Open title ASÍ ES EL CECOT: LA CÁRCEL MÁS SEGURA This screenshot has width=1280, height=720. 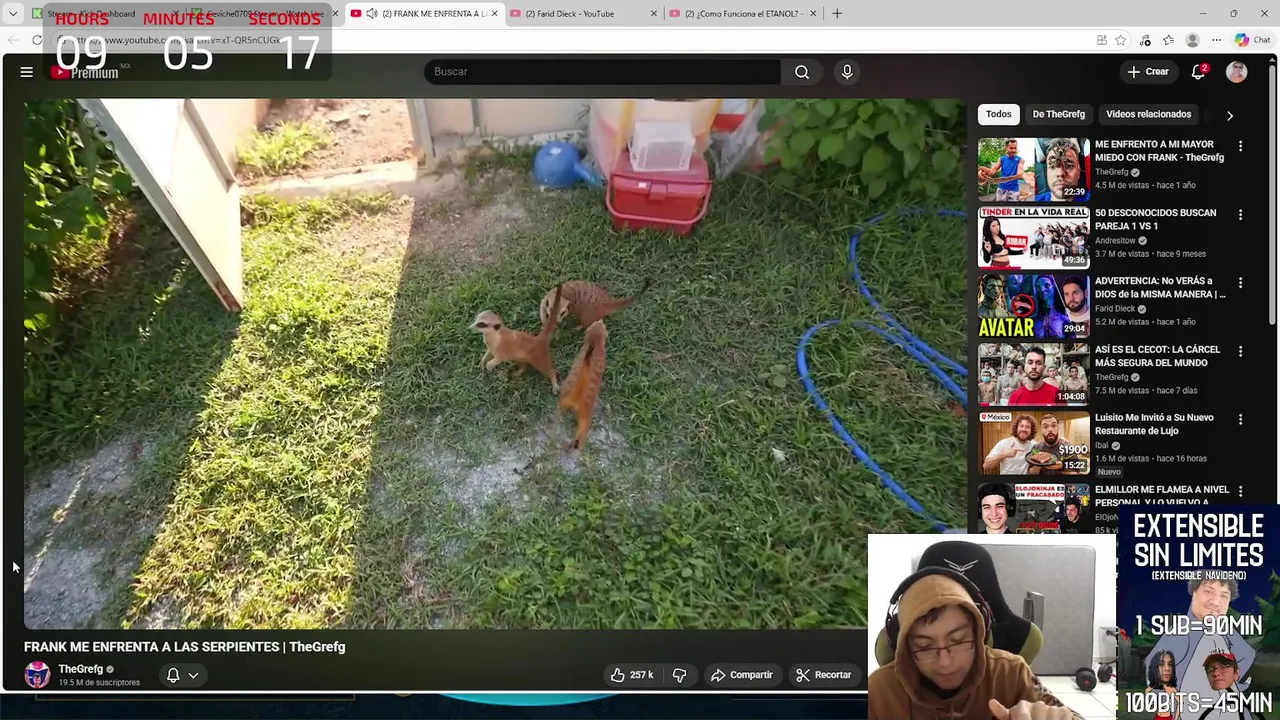[x=1157, y=356]
